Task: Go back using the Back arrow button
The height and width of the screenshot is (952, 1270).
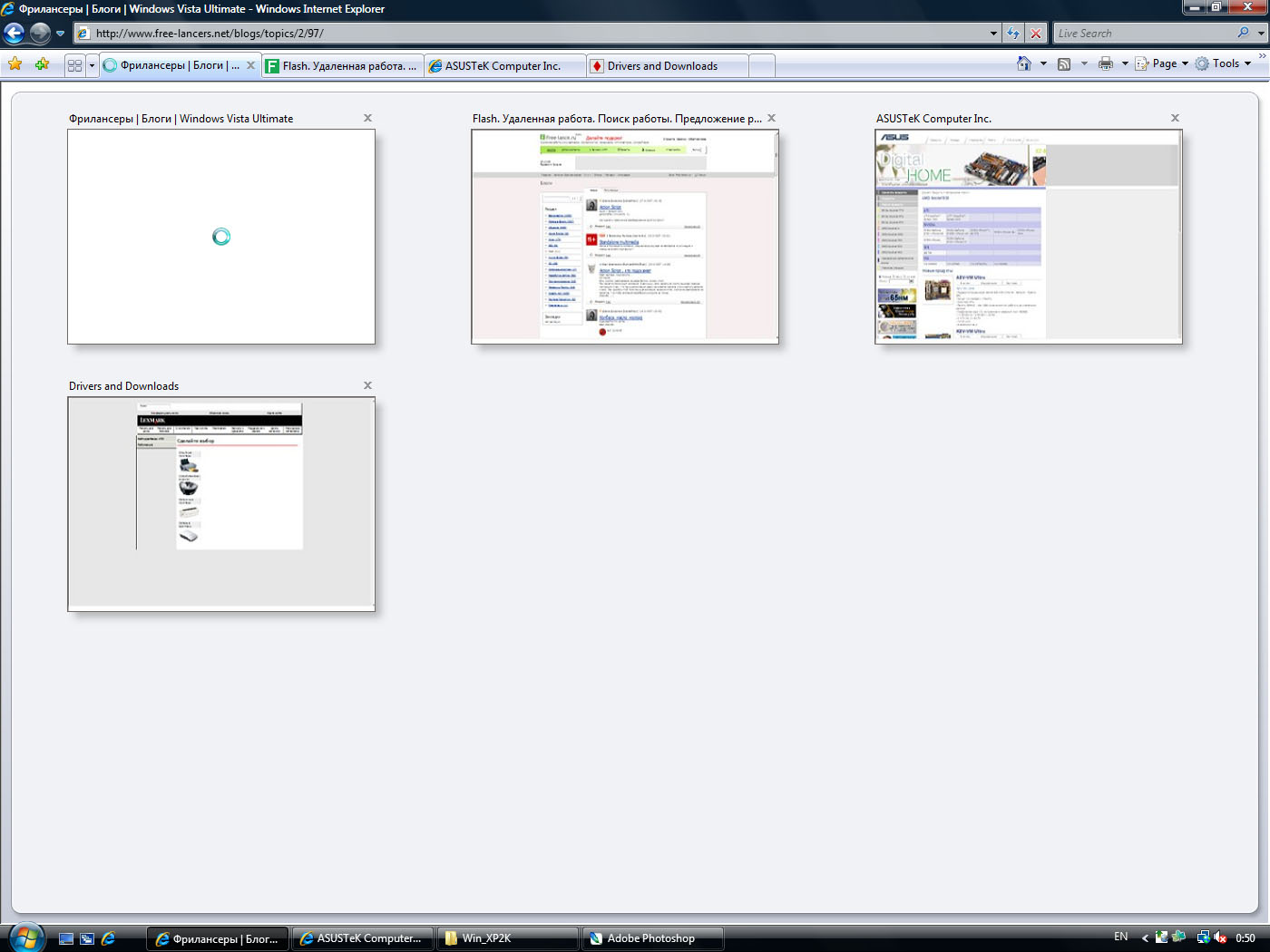Action: 14,34
